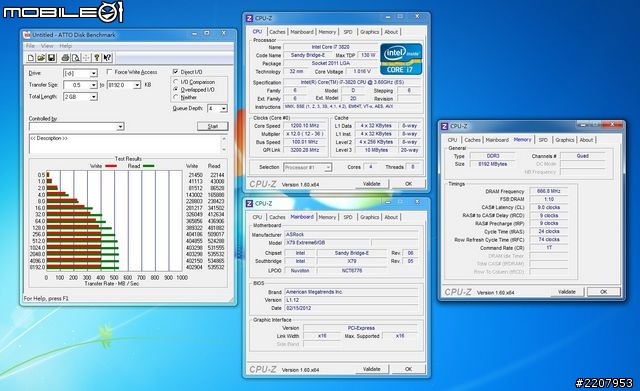Click the Intel Core i7 logo badge
640x391 pixels.
coord(401,59)
